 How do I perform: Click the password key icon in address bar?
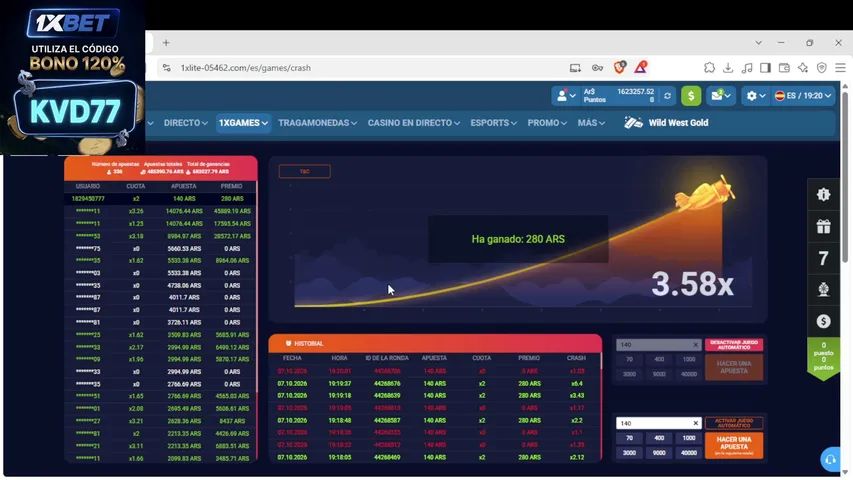point(597,68)
